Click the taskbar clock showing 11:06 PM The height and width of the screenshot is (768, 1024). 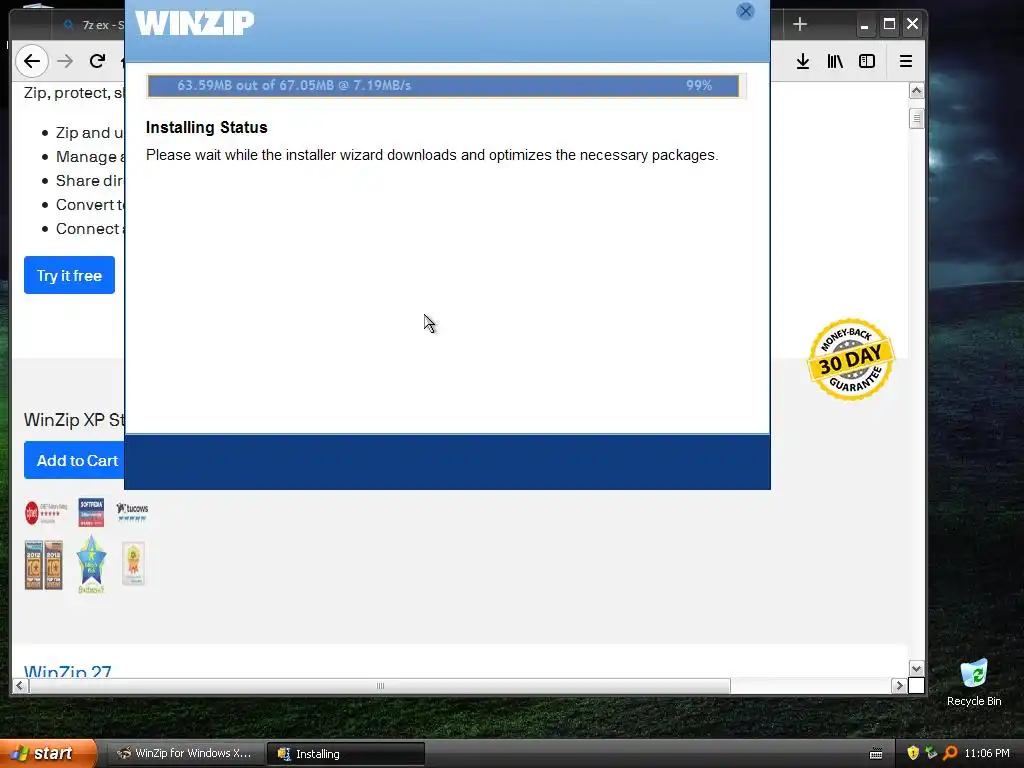click(987, 753)
